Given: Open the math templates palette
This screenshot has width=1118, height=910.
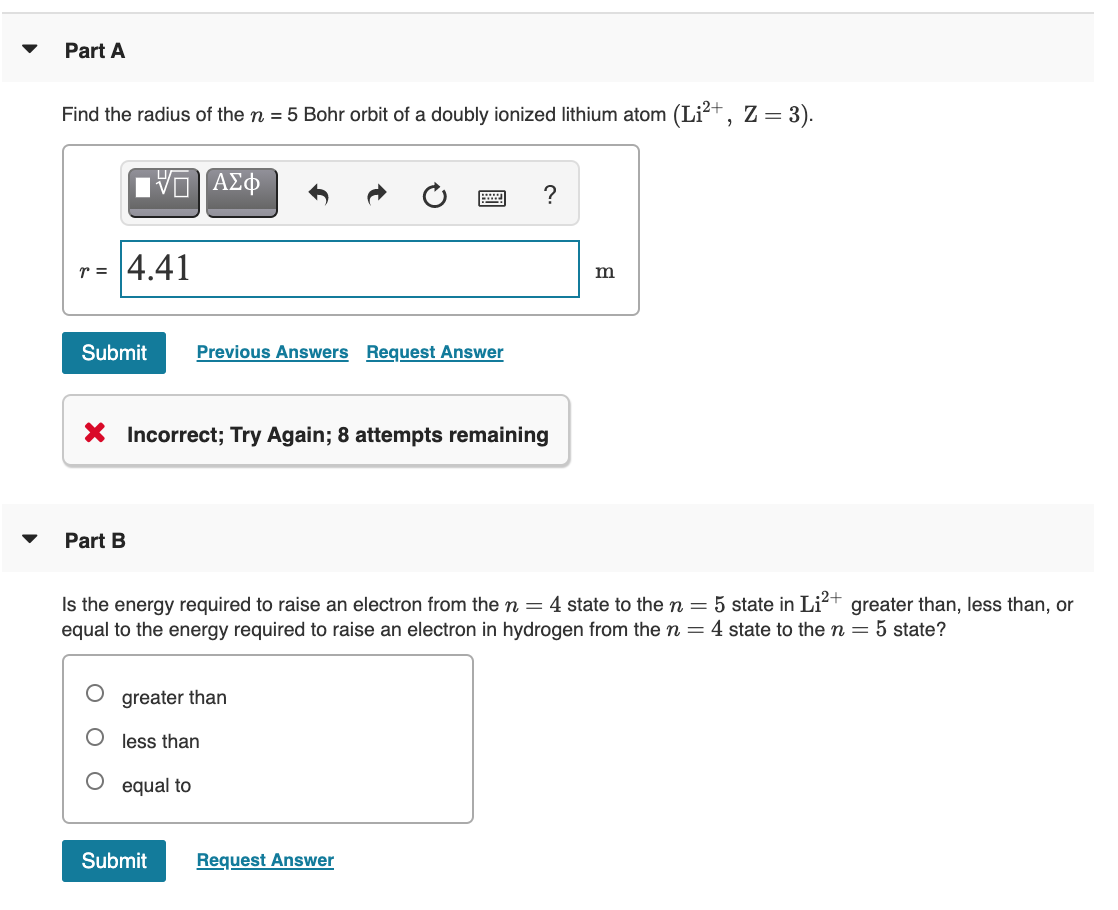Looking at the screenshot, I should tap(162, 191).
